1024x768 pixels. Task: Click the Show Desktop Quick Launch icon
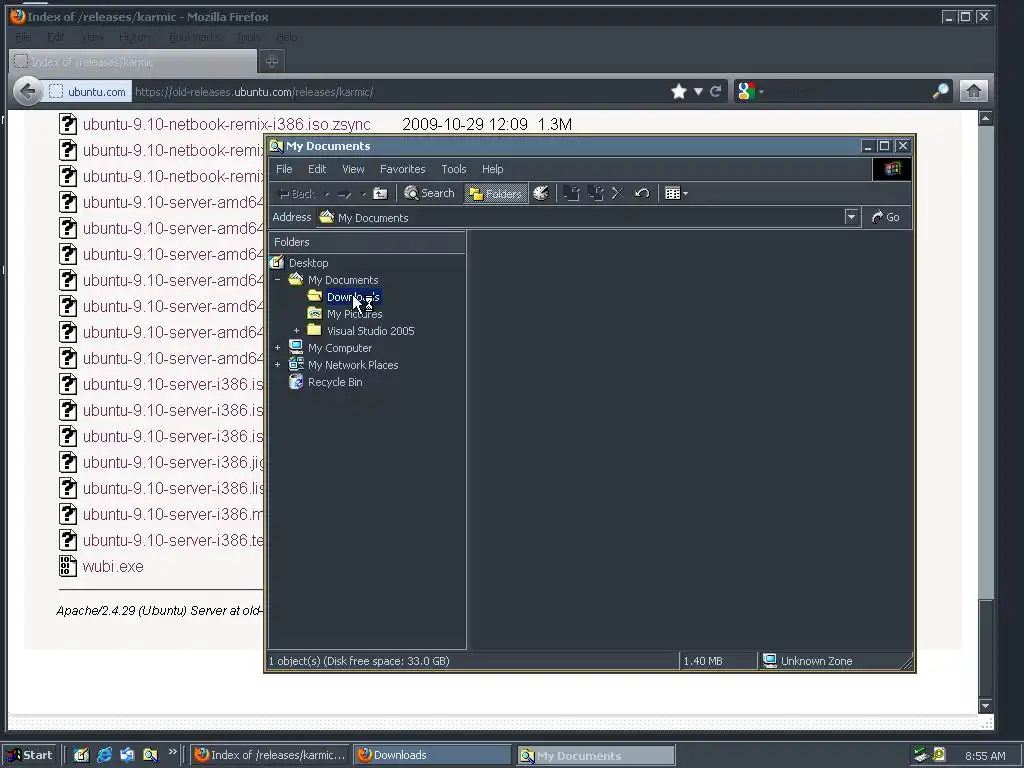pos(81,755)
